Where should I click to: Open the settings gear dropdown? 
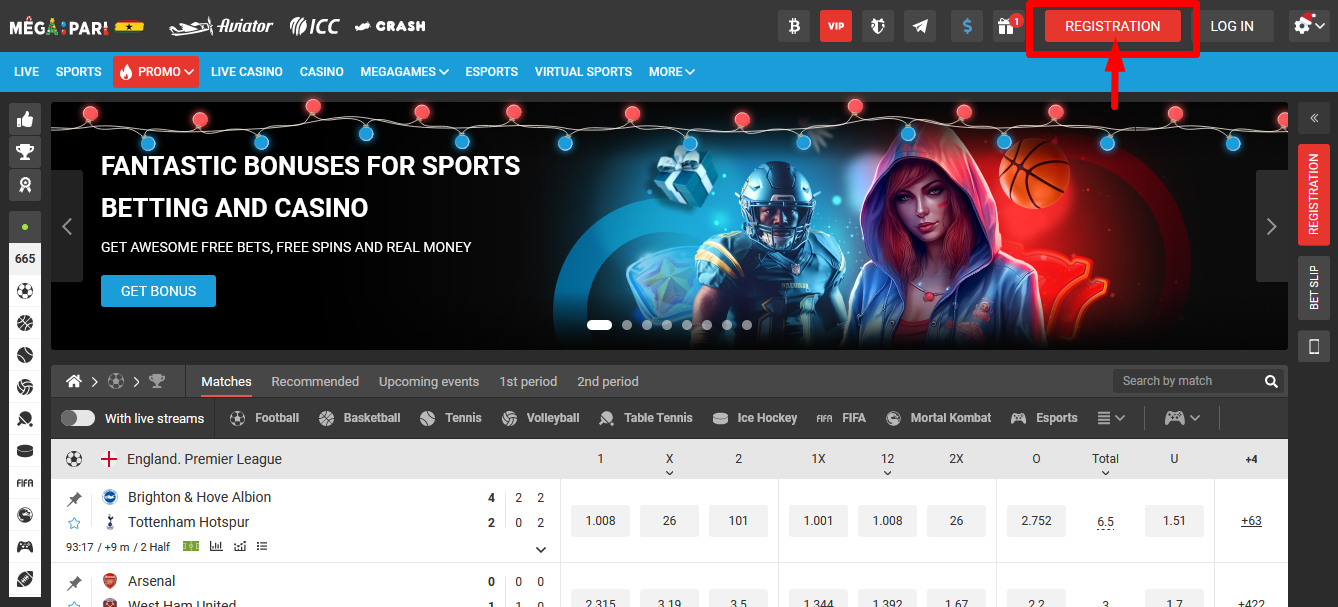coord(1309,26)
